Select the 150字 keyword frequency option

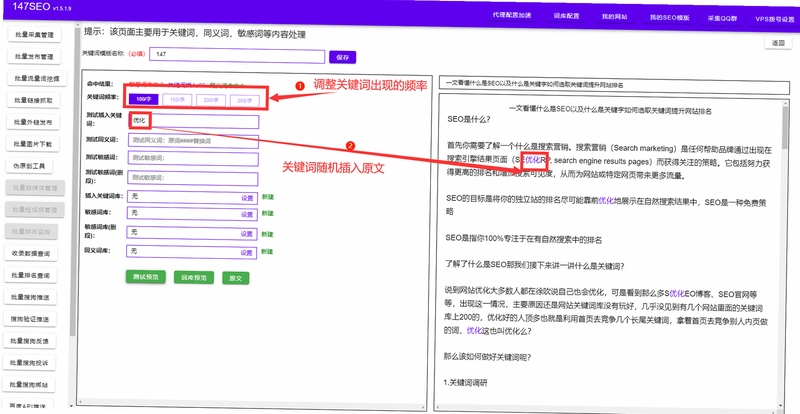177,100
